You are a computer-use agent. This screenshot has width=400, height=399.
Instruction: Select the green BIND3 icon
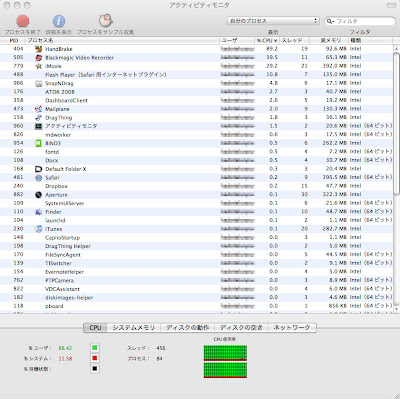coord(39,143)
